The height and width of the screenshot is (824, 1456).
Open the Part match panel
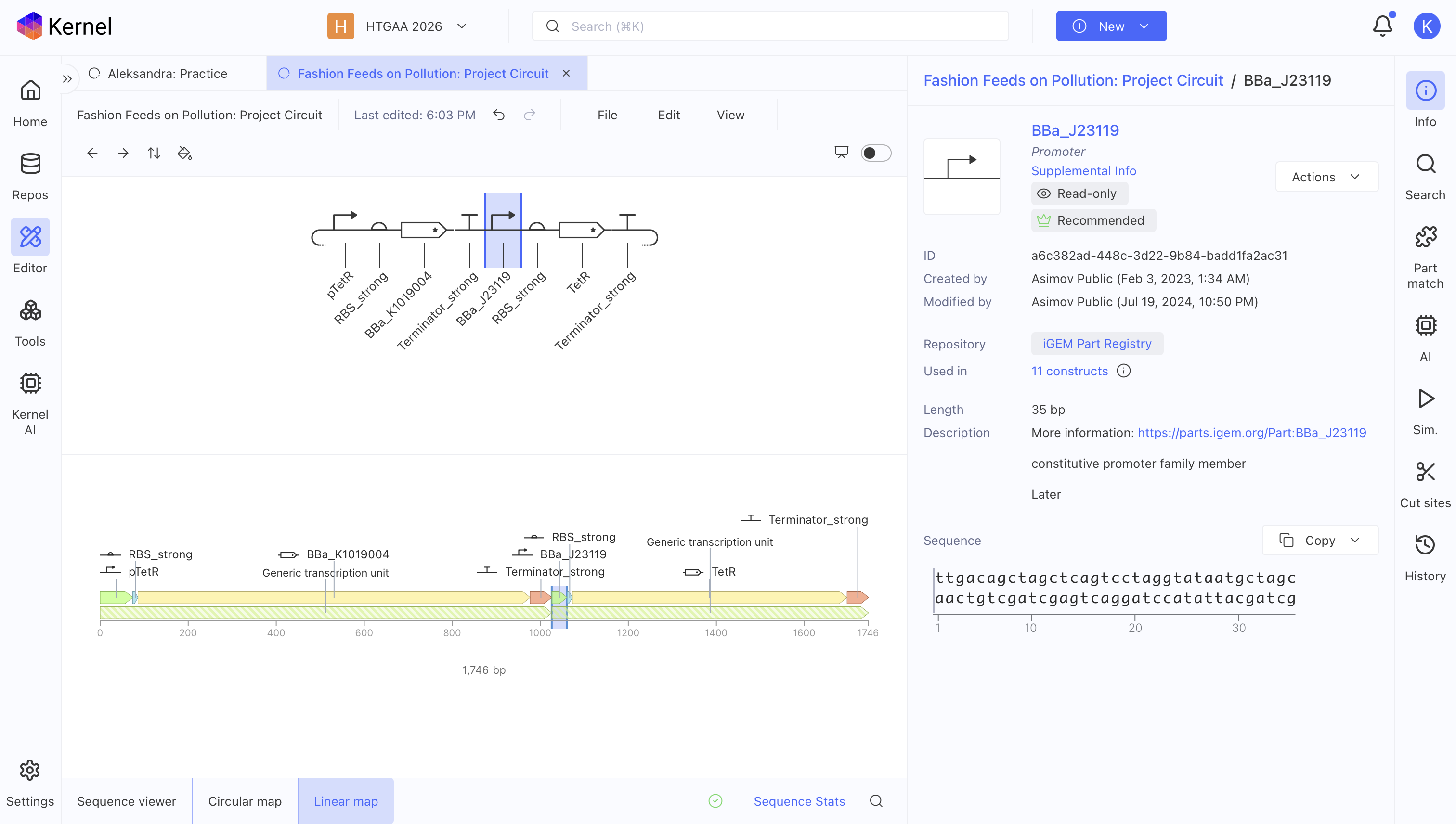[x=1425, y=257]
